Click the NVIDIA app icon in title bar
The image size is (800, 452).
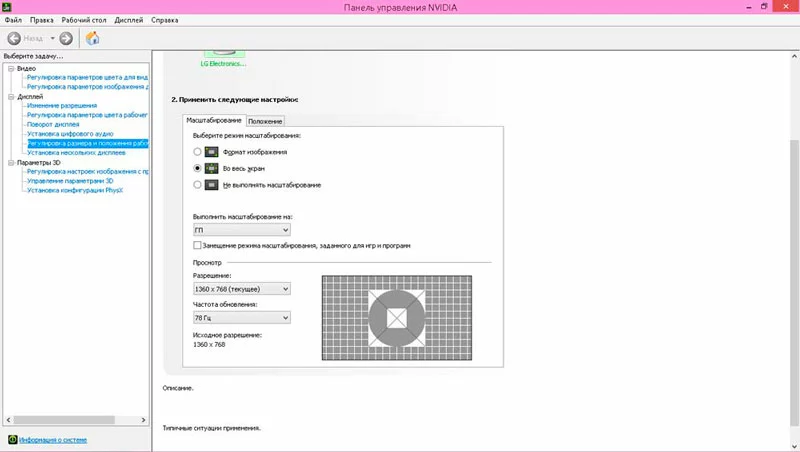[x=6, y=7]
